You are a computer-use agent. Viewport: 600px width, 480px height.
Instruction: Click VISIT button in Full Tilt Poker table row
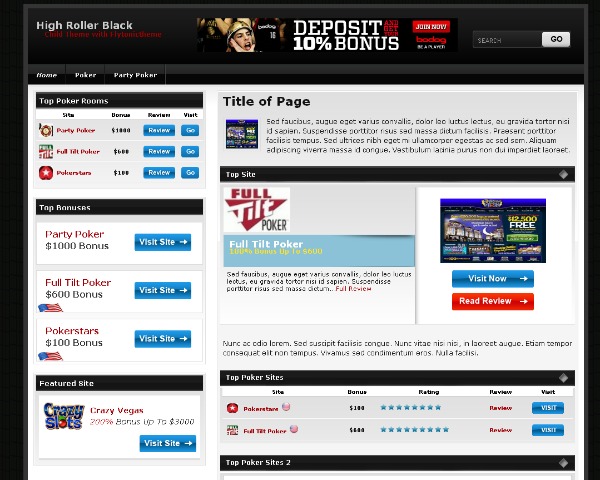[548, 430]
